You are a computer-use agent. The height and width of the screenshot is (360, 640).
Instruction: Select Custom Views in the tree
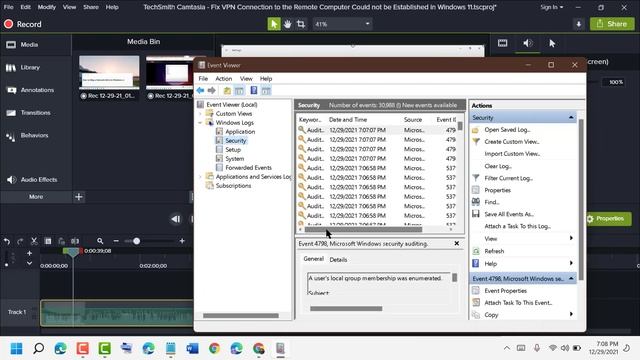pyautogui.click(x=234, y=113)
